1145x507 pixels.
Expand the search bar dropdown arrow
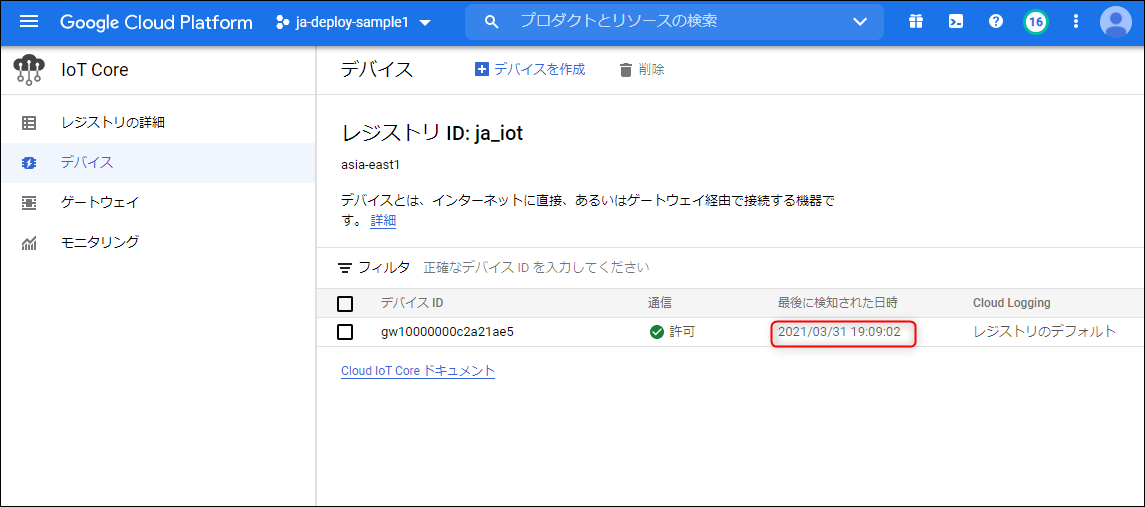coord(860,22)
